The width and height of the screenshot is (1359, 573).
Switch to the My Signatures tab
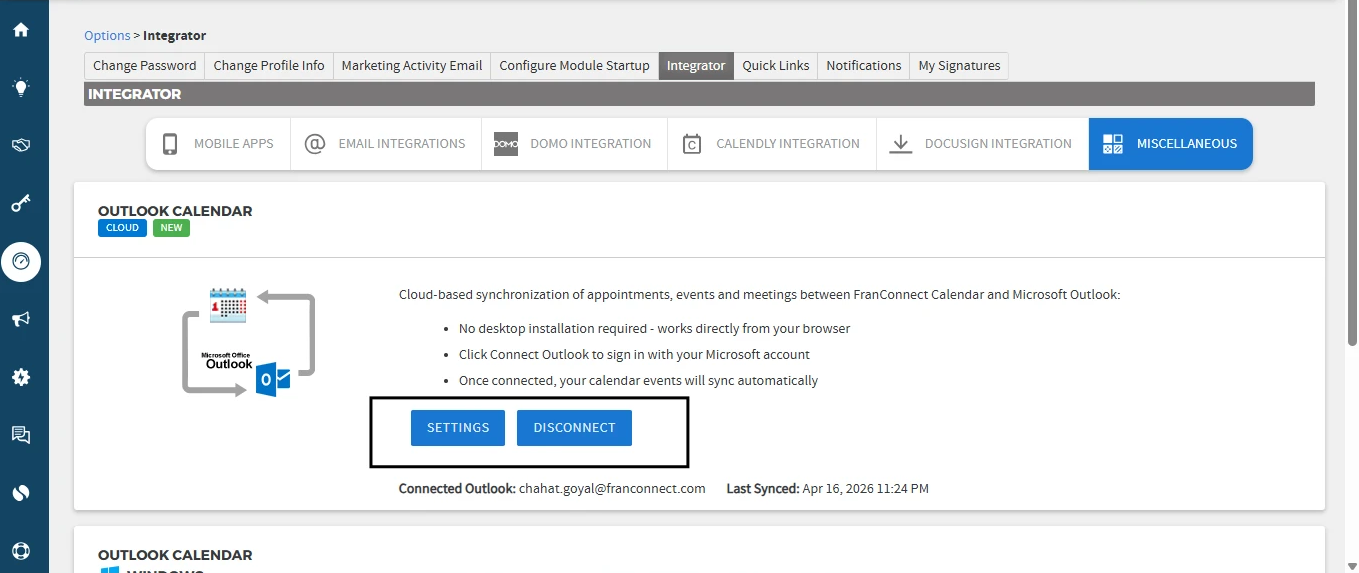(958, 66)
